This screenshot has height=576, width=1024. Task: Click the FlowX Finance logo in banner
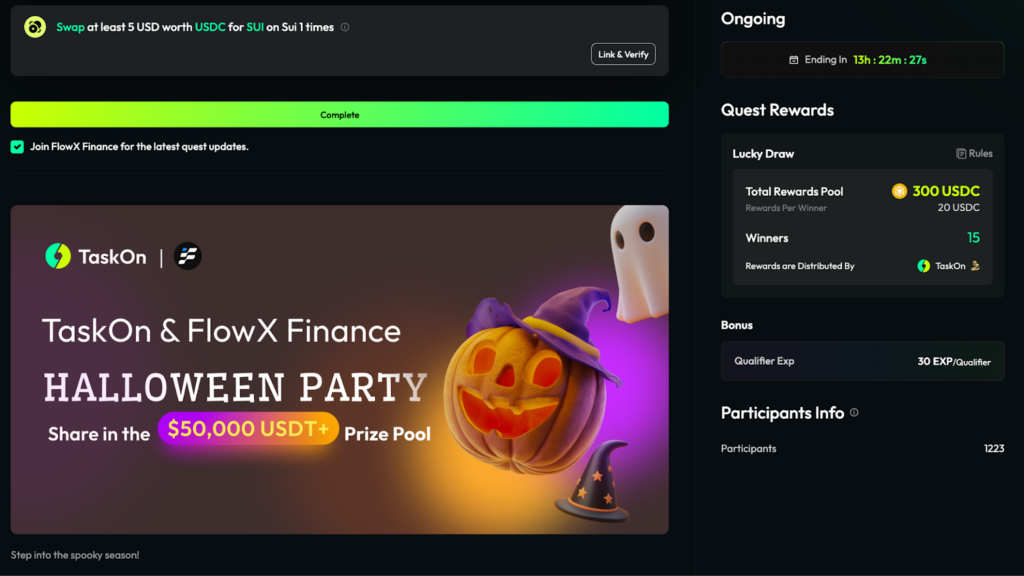coord(187,256)
